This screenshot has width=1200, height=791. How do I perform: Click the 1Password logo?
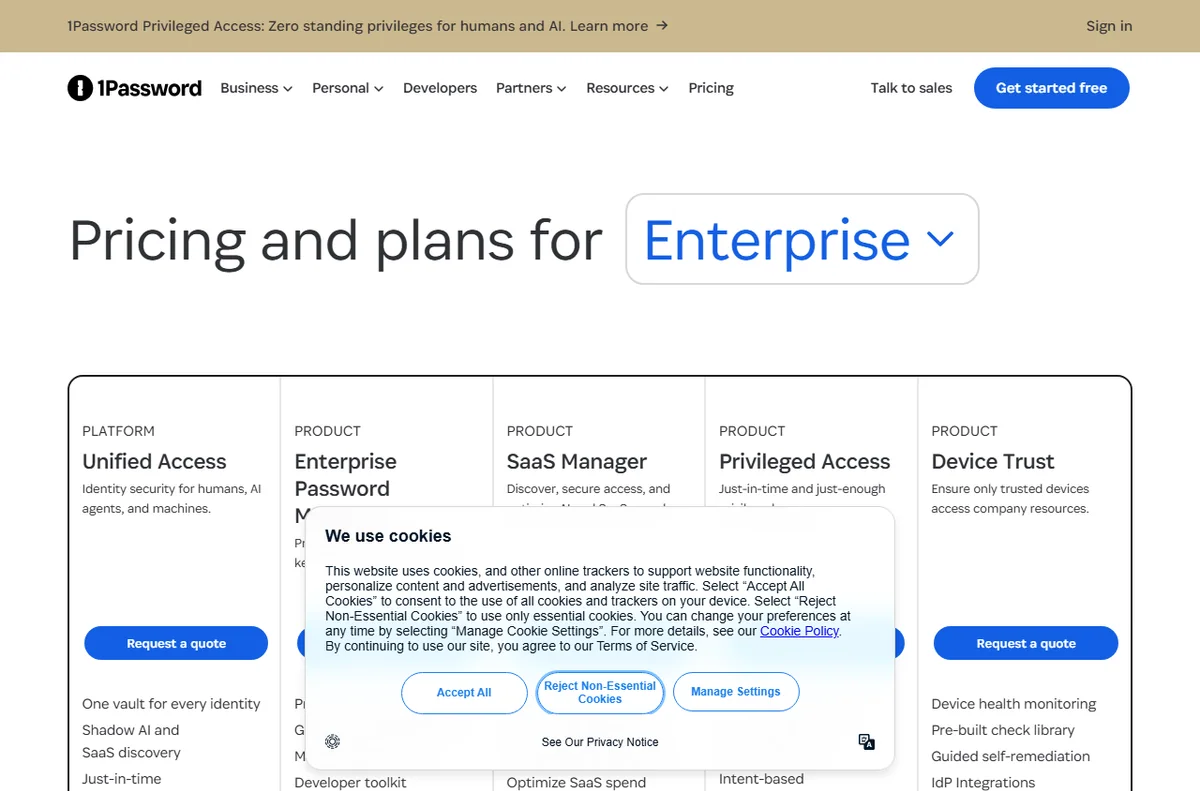[135, 88]
